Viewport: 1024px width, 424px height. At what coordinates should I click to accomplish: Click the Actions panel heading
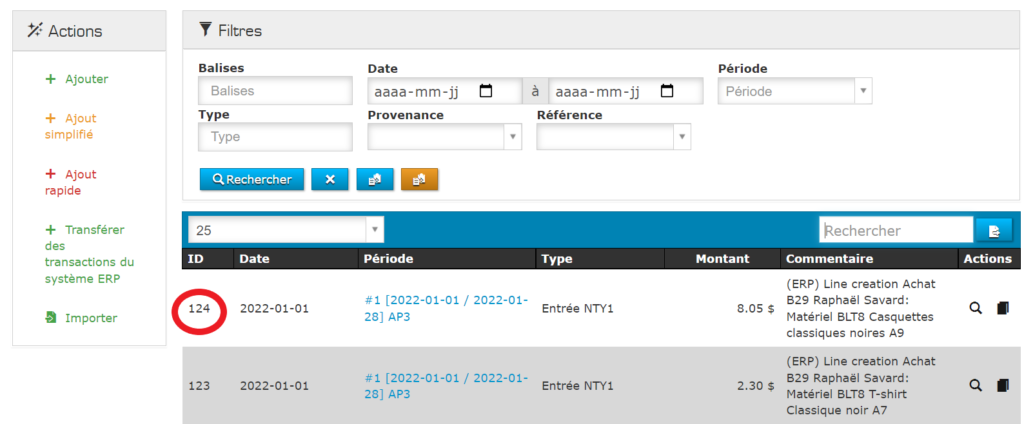click(x=65, y=31)
